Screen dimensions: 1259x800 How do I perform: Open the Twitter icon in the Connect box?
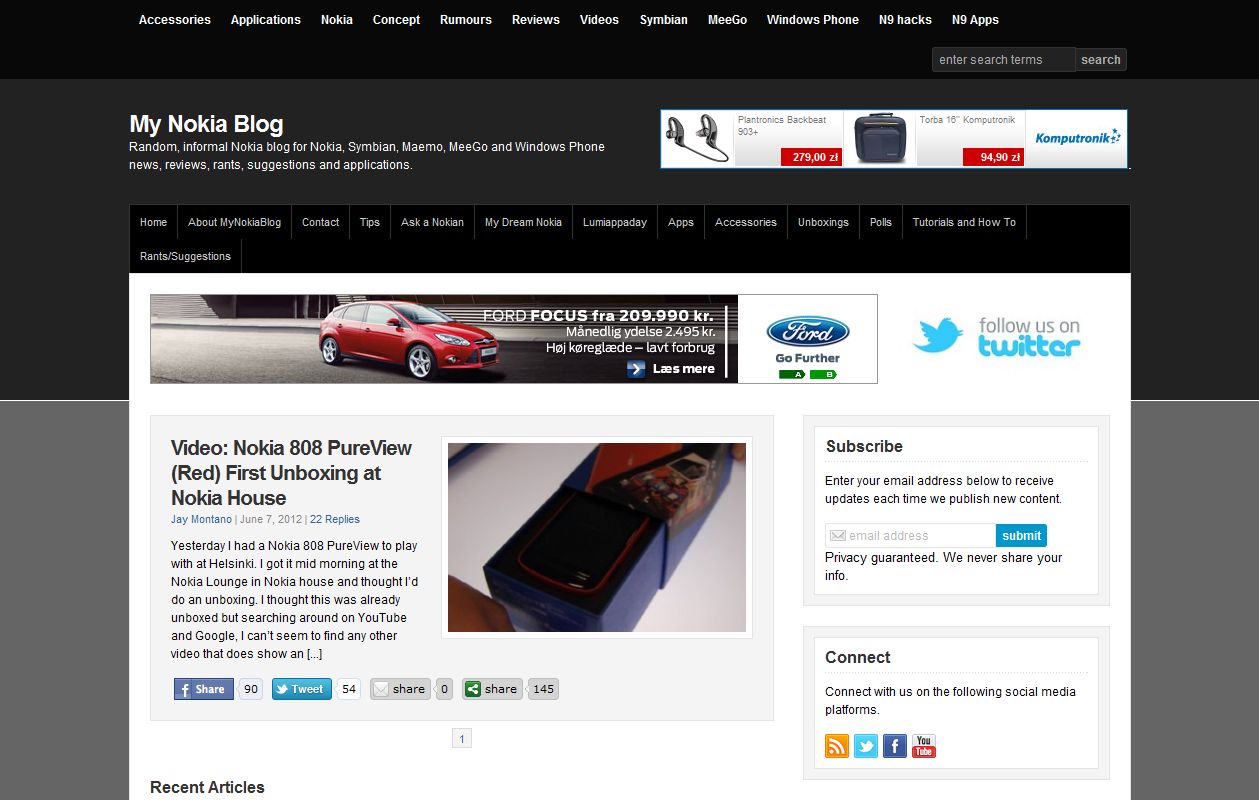click(866, 746)
